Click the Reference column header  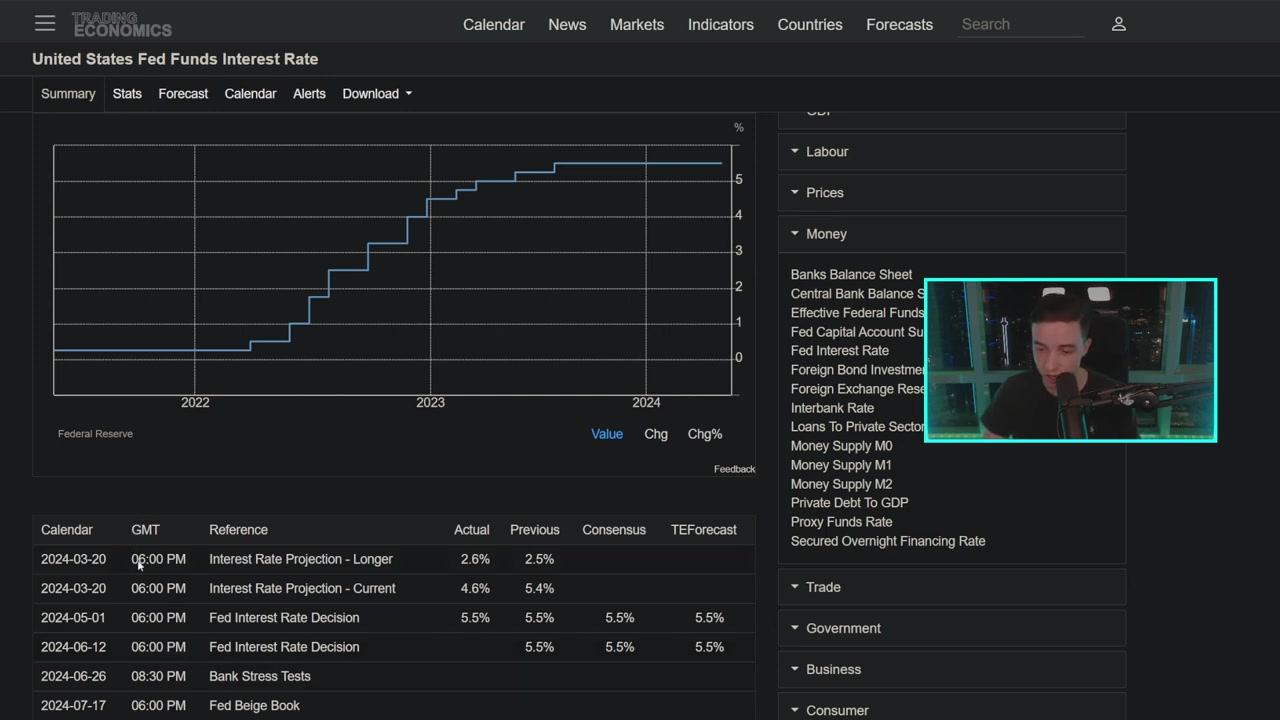pos(238,530)
